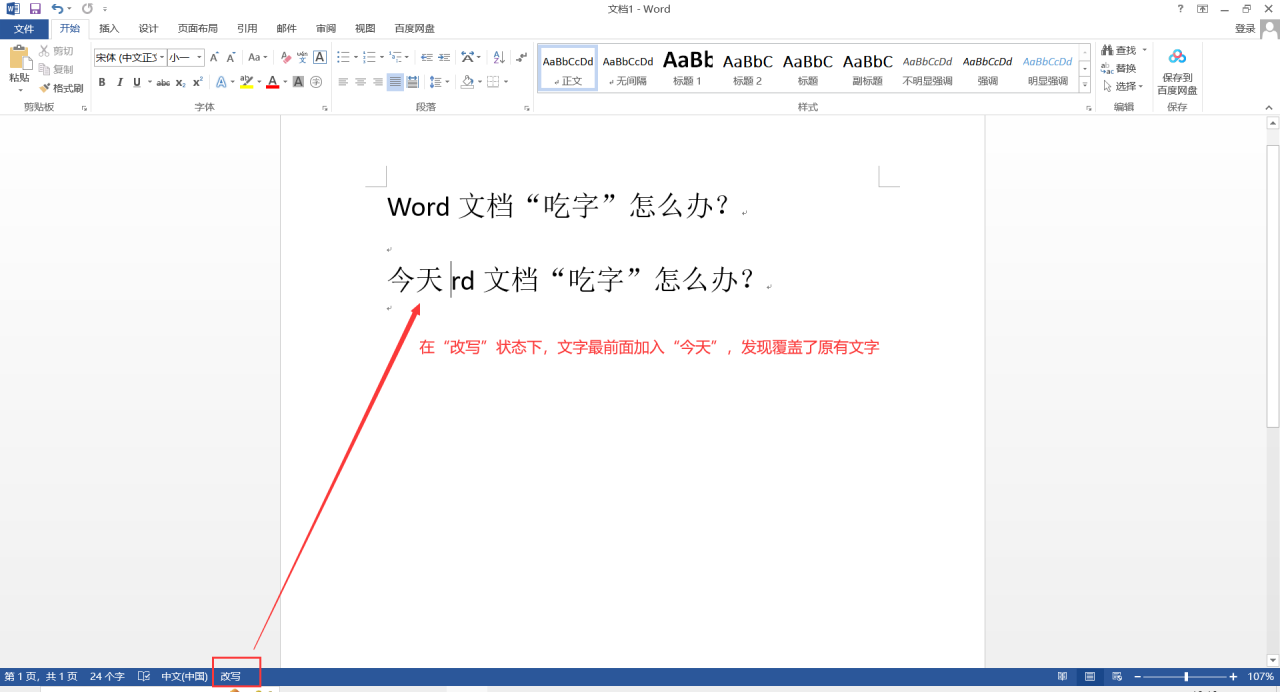Toggle Bold formatting
The image size is (1280, 692).
click(x=102, y=82)
